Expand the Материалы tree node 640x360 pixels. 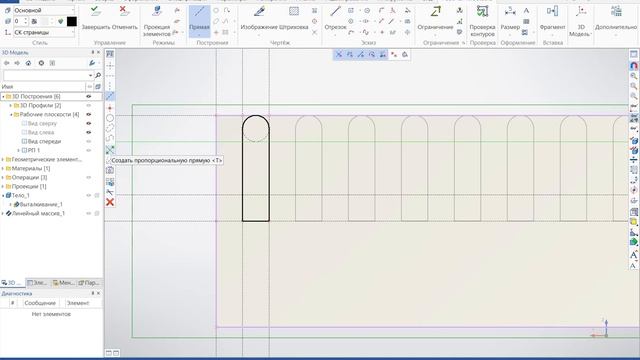click(x=3, y=168)
